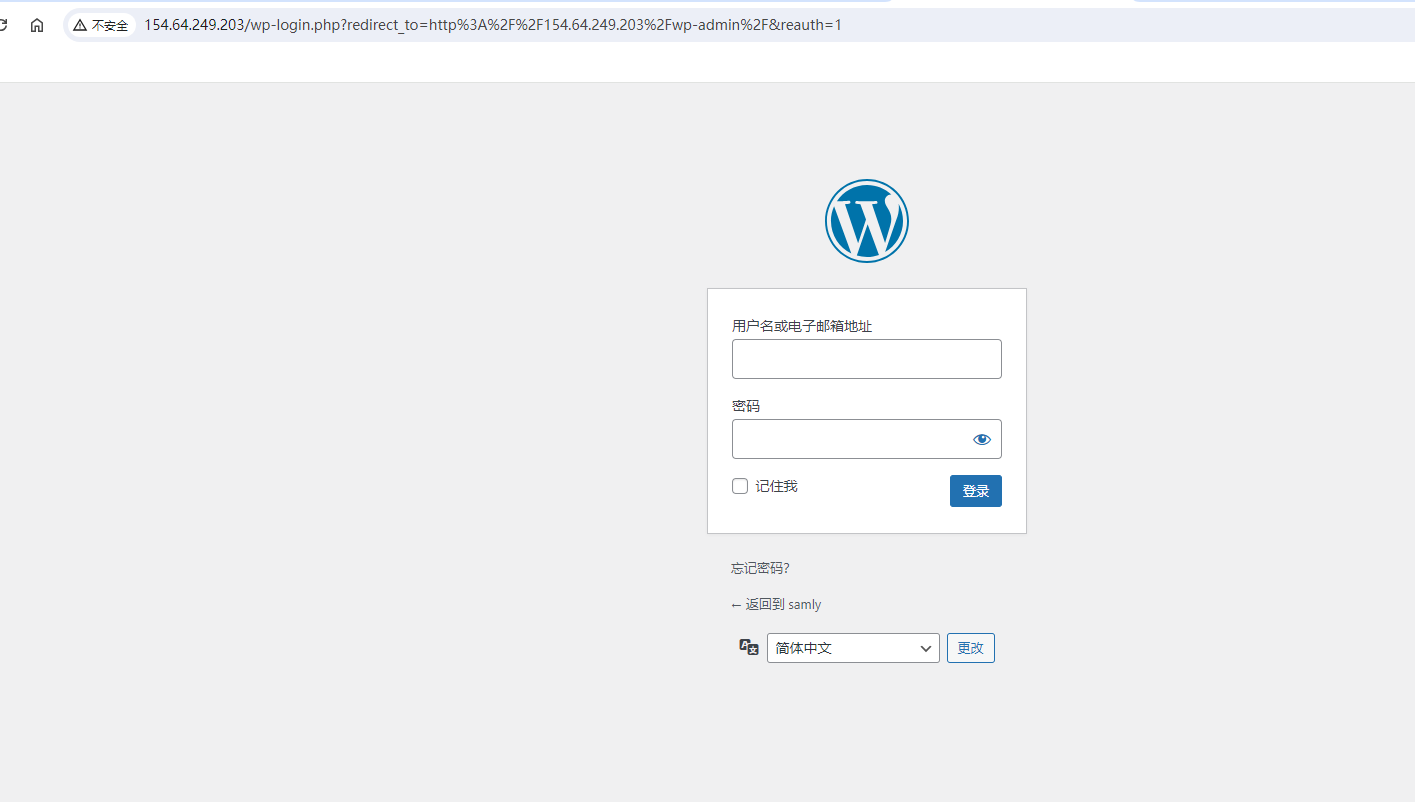1415x802 pixels.
Task: Click the language translation icon
Action: coord(749,647)
